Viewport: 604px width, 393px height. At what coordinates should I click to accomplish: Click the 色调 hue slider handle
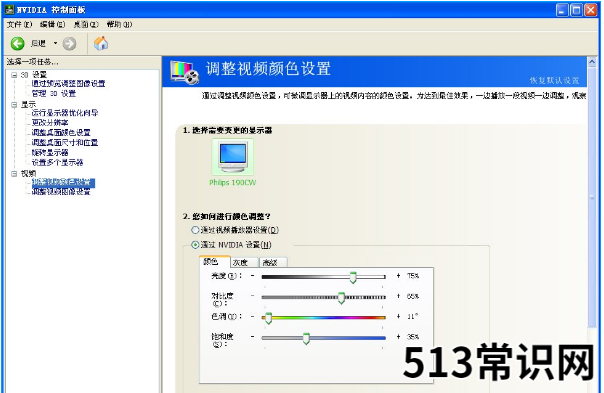268,318
